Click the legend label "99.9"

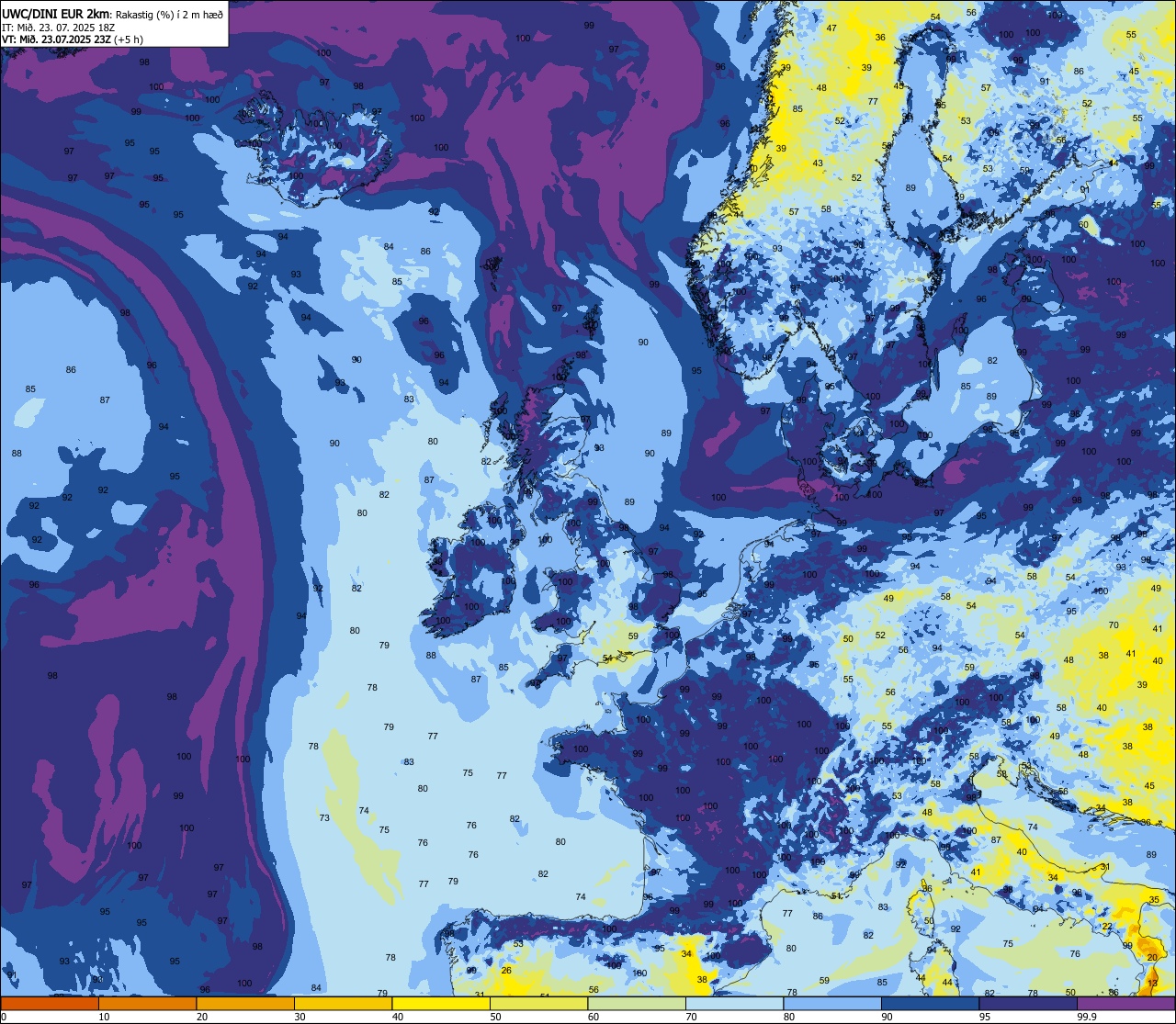pos(1088,1017)
